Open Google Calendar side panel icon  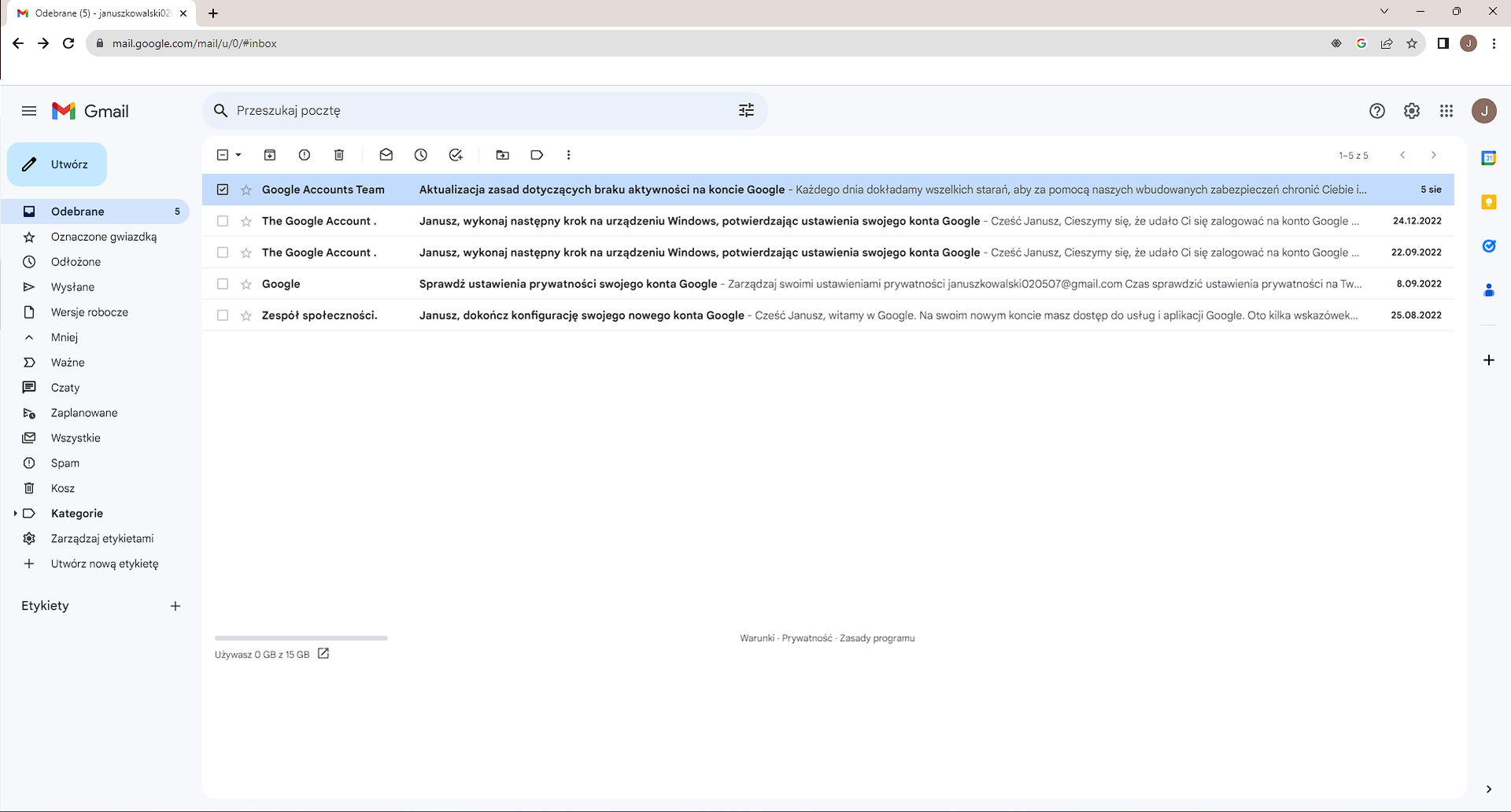tap(1488, 158)
